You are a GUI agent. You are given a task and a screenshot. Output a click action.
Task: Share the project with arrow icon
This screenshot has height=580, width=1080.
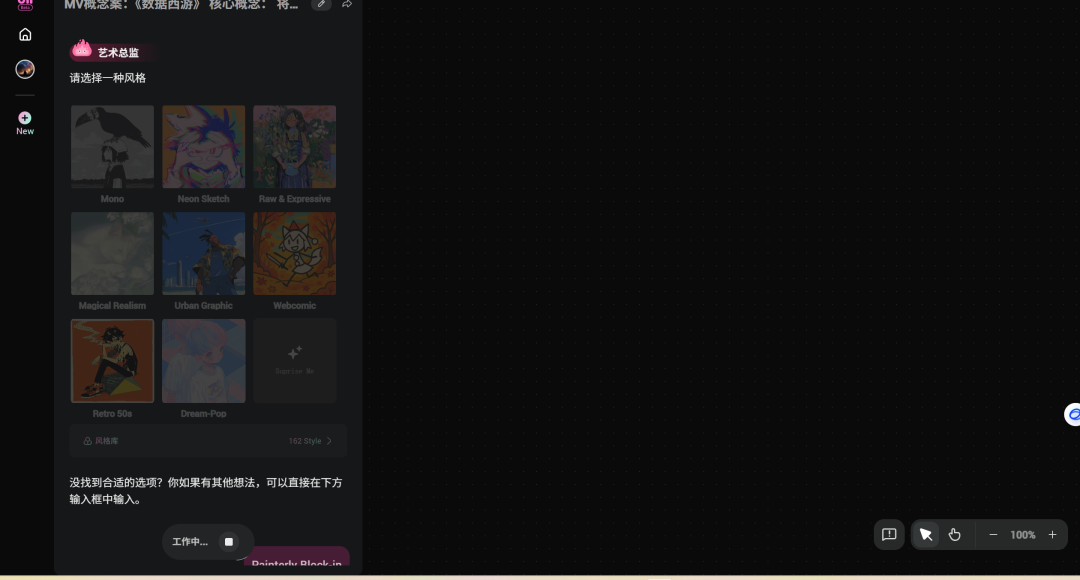pos(347,4)
